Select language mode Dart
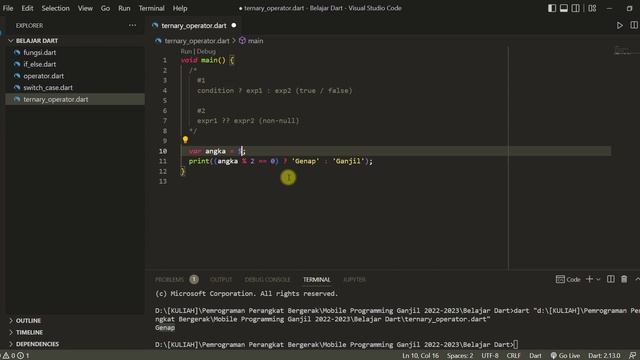This screenshot has height=360, width=640. (x=535, y=356)
